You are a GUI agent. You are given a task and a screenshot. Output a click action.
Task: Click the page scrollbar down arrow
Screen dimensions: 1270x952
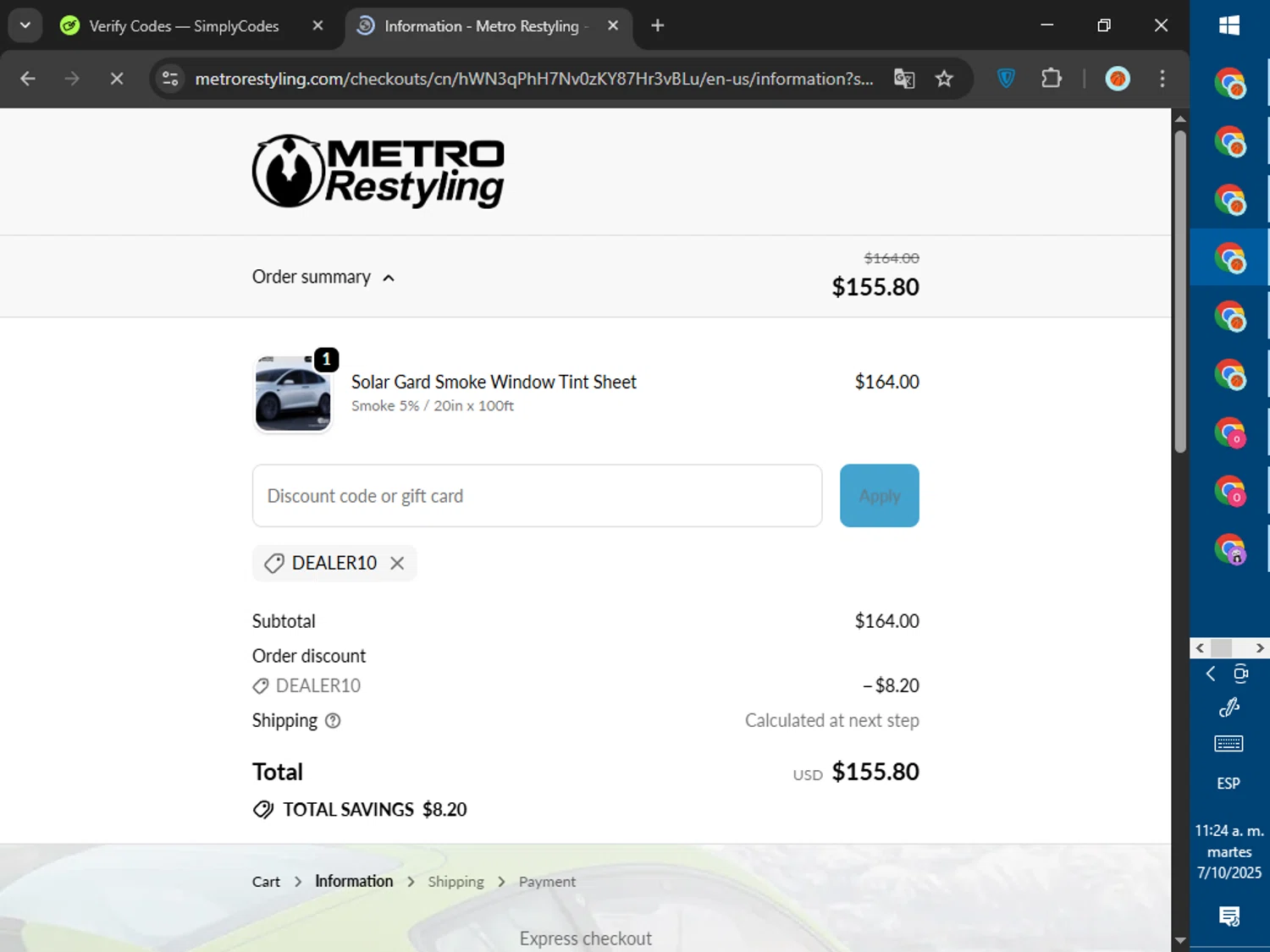point(1180,941)
